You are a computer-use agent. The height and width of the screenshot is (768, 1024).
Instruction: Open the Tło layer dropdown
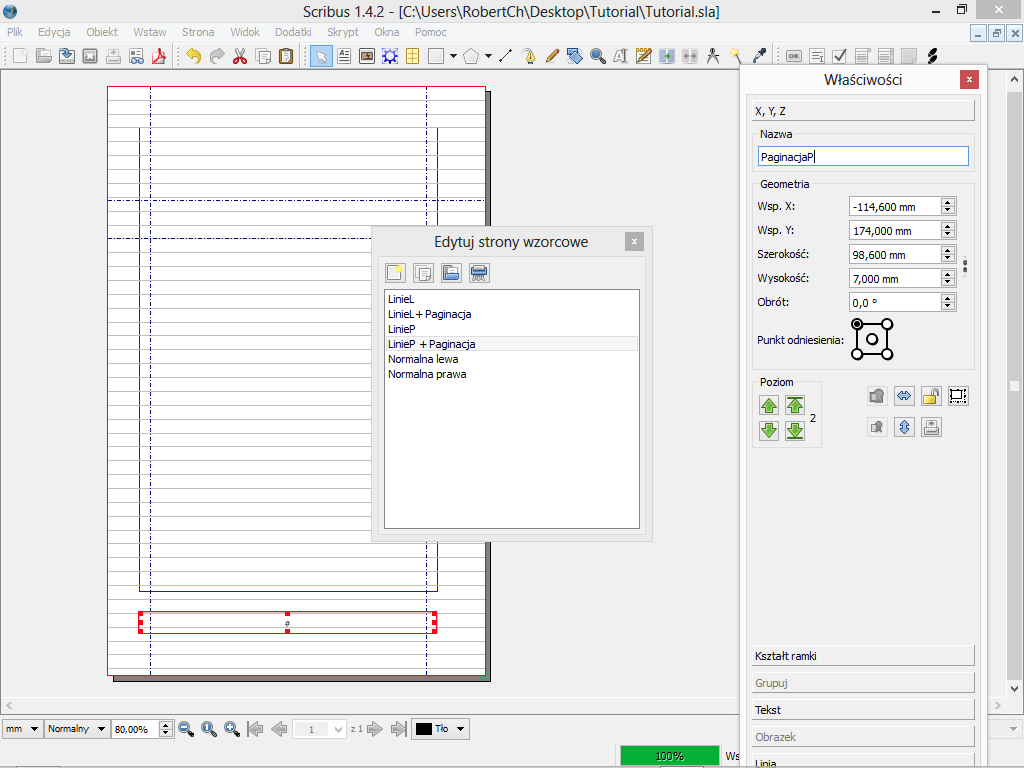click(441, 729)
